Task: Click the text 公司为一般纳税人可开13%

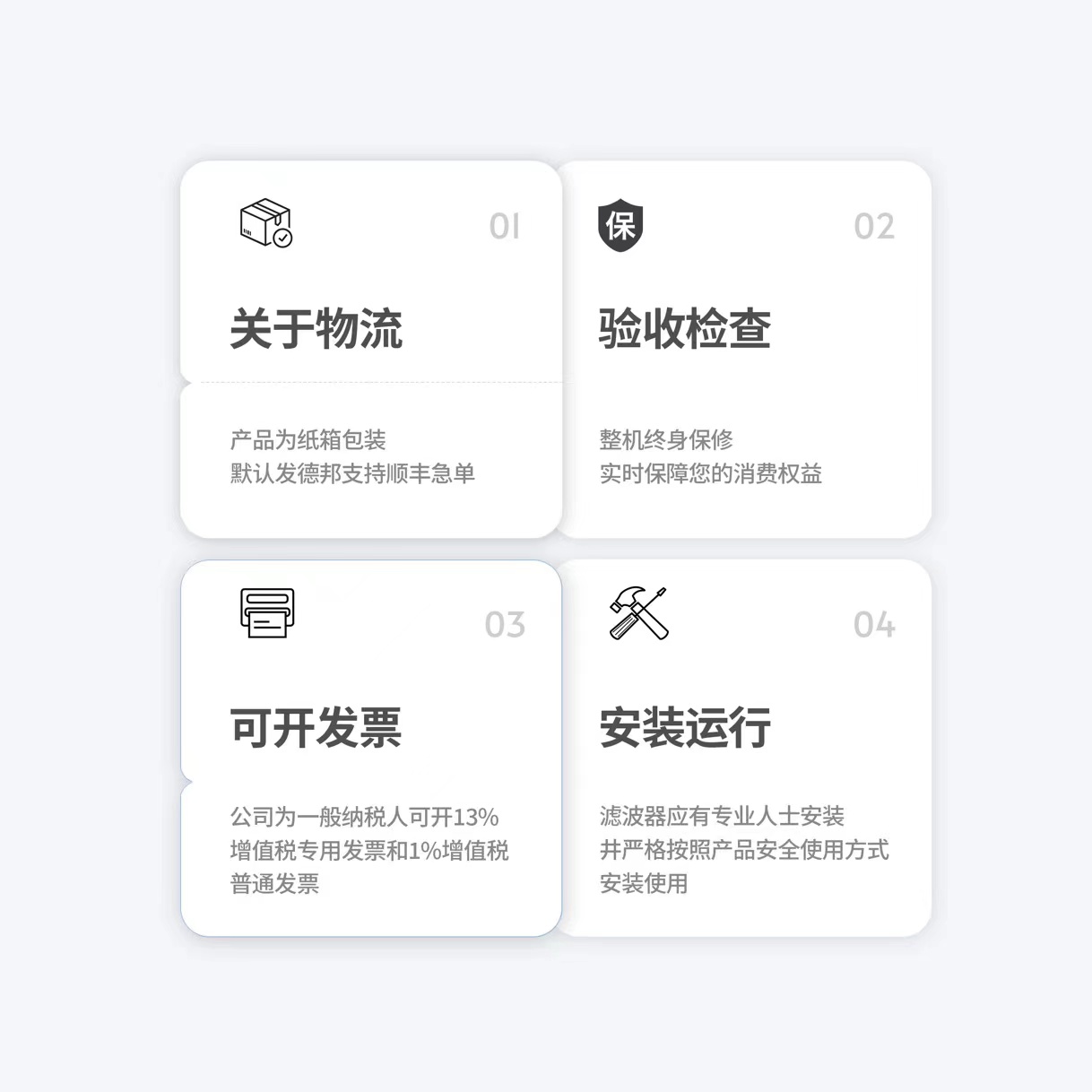Action: pyautogui.click(x=365, y=817)
